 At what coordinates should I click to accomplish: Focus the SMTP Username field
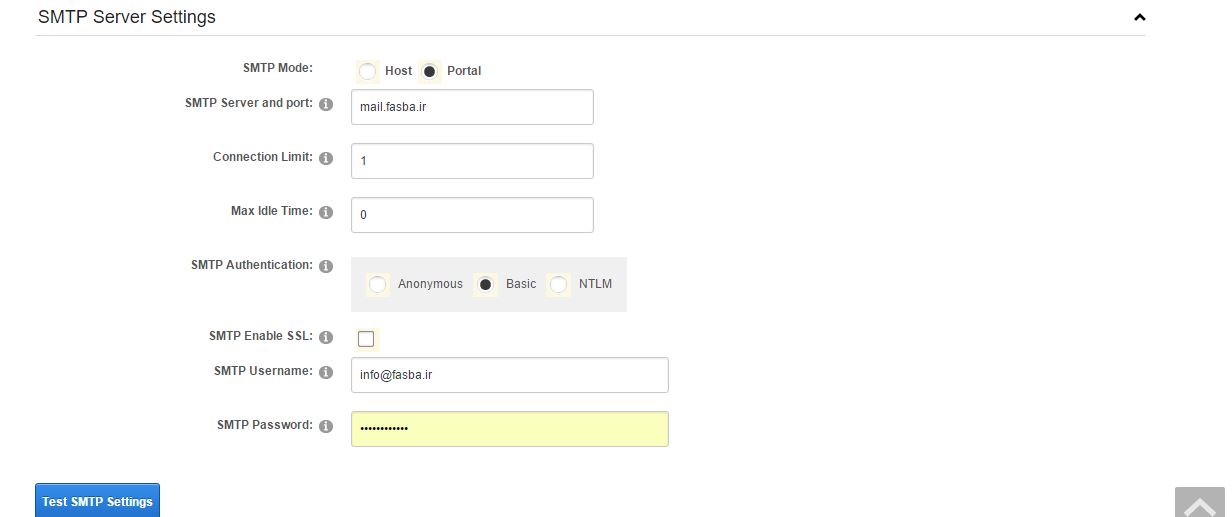tap(510, 375)
